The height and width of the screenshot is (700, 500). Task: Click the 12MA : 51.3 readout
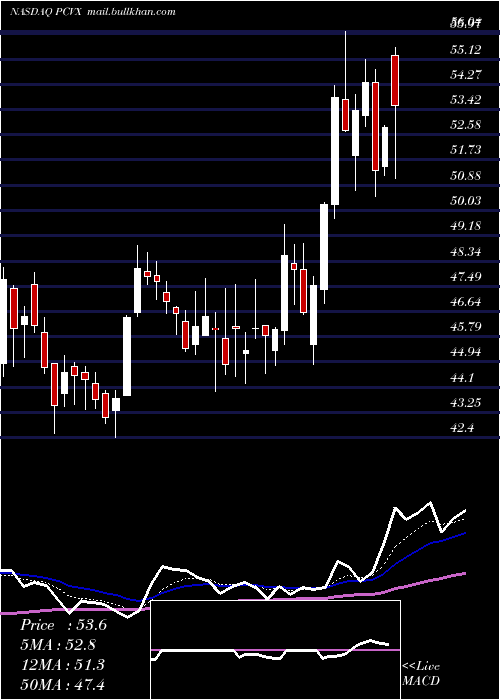pos(62,665)
